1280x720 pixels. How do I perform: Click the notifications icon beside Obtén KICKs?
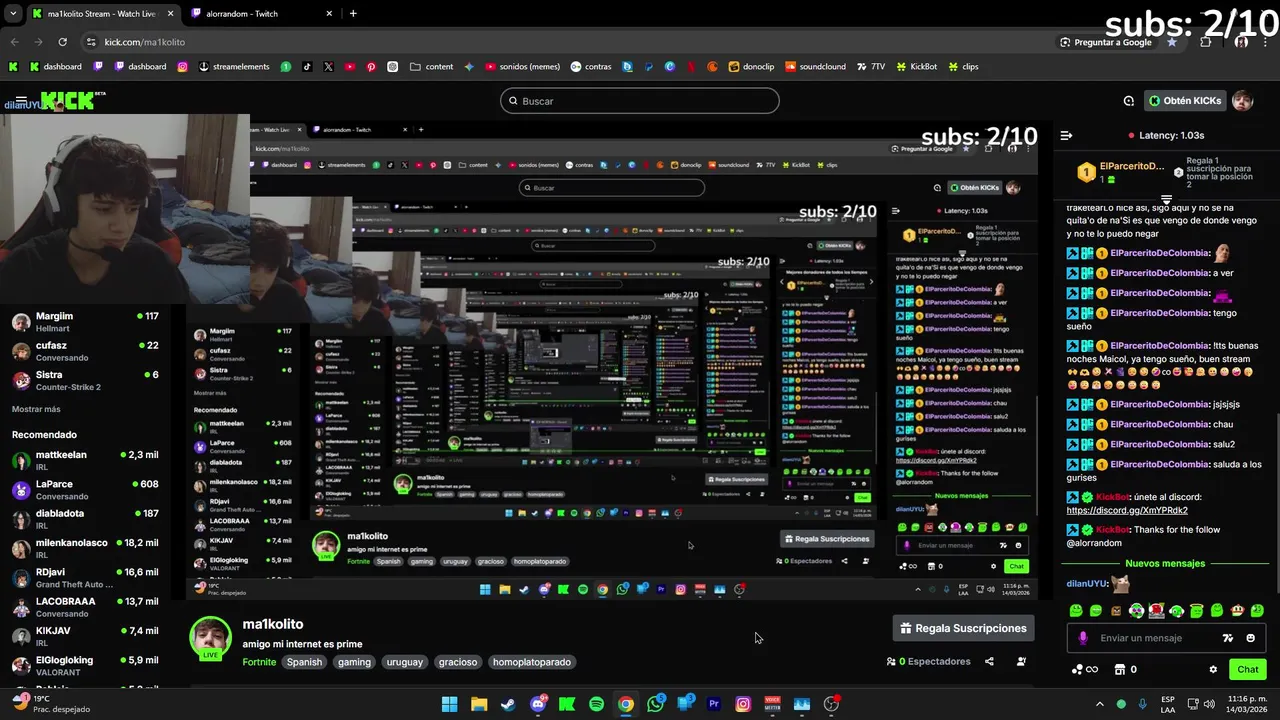tap(1128, 101)
